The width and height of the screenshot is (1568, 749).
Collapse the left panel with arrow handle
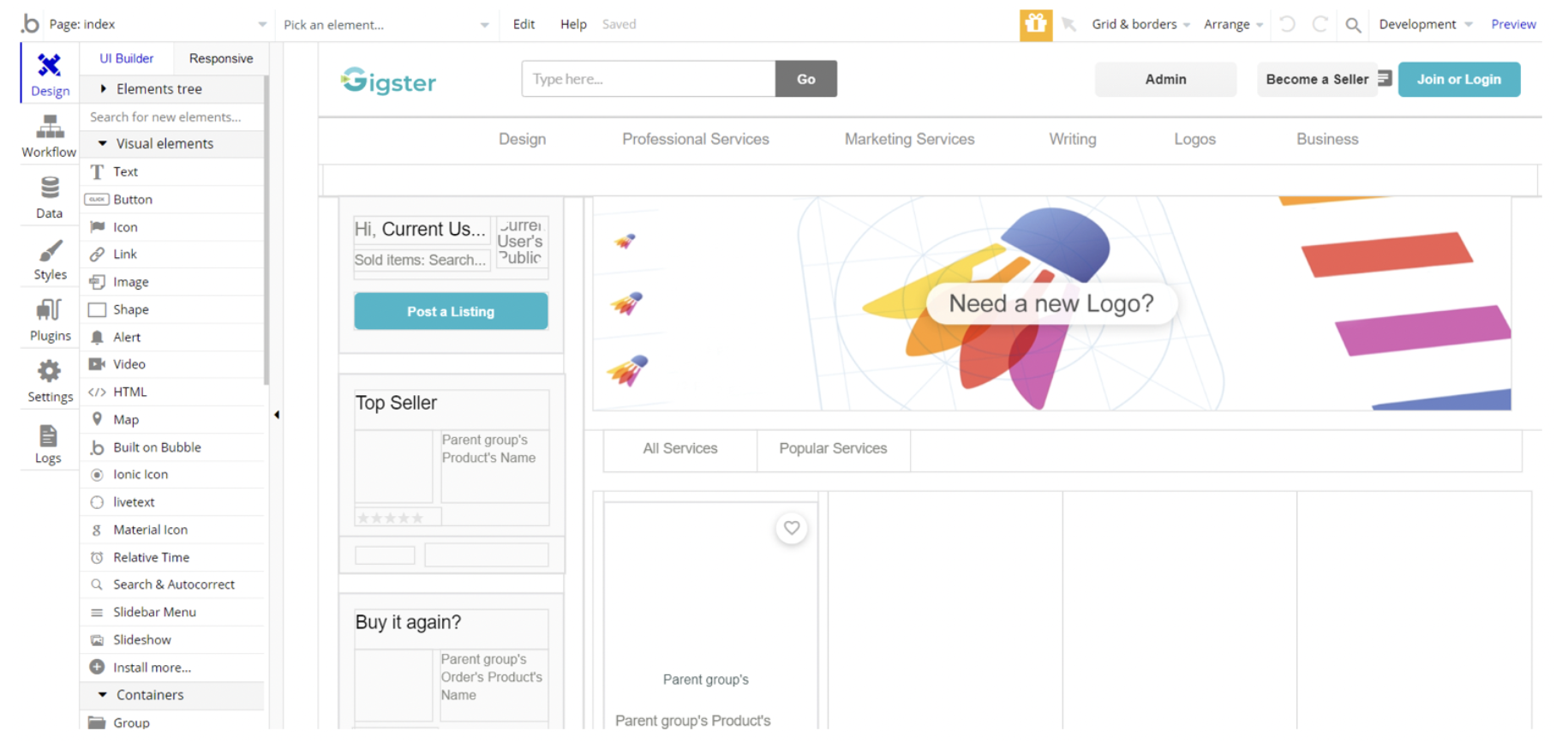click(277, 415)
